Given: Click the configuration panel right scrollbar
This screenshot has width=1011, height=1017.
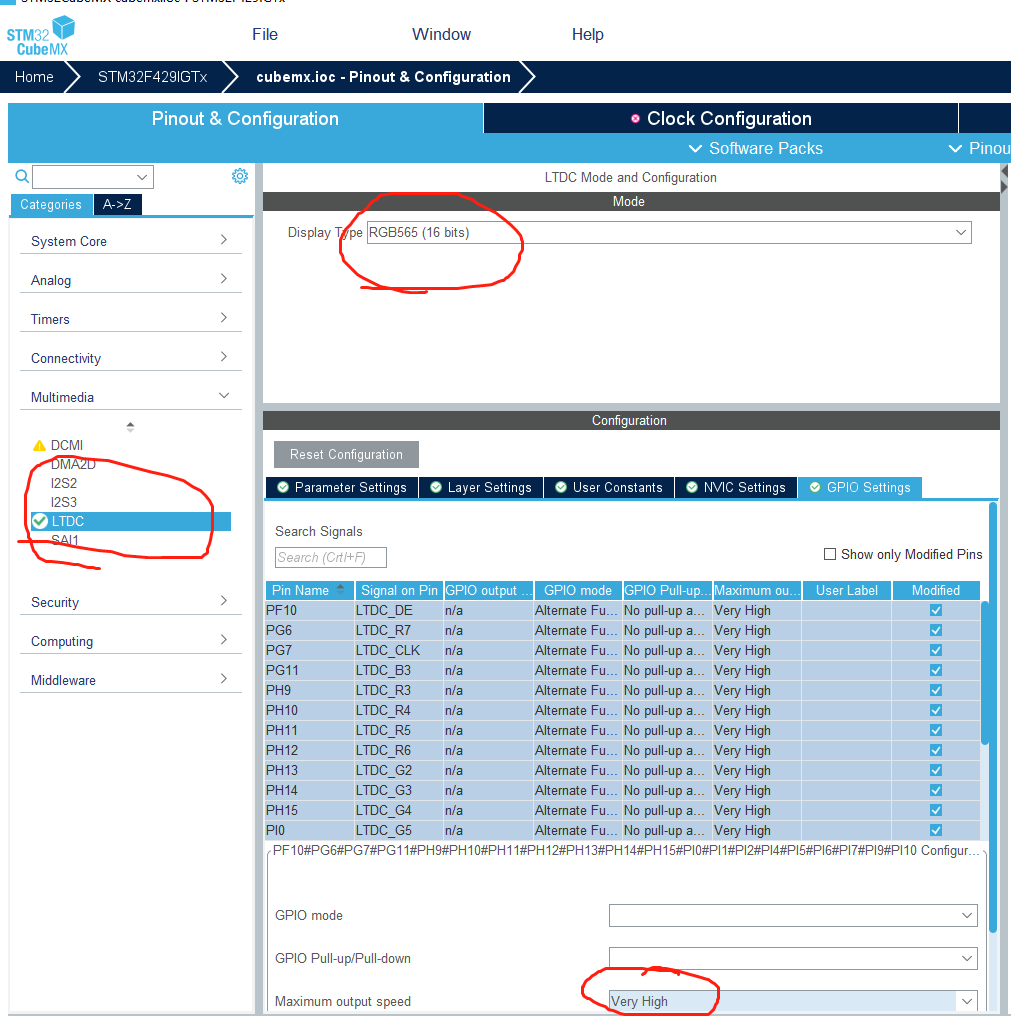Looking at the screenshot, I should [993, 717].
